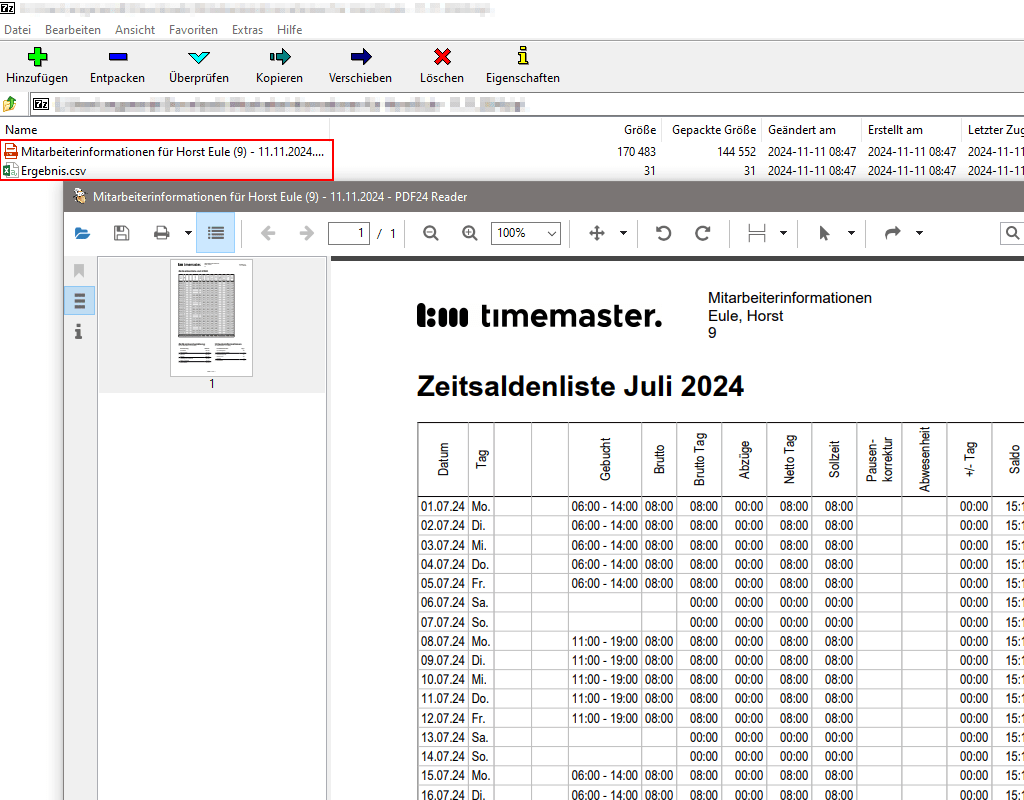Zoom out using the minus magnifier icon
This screenshot has height=800, width=1024.
[429, 233]
